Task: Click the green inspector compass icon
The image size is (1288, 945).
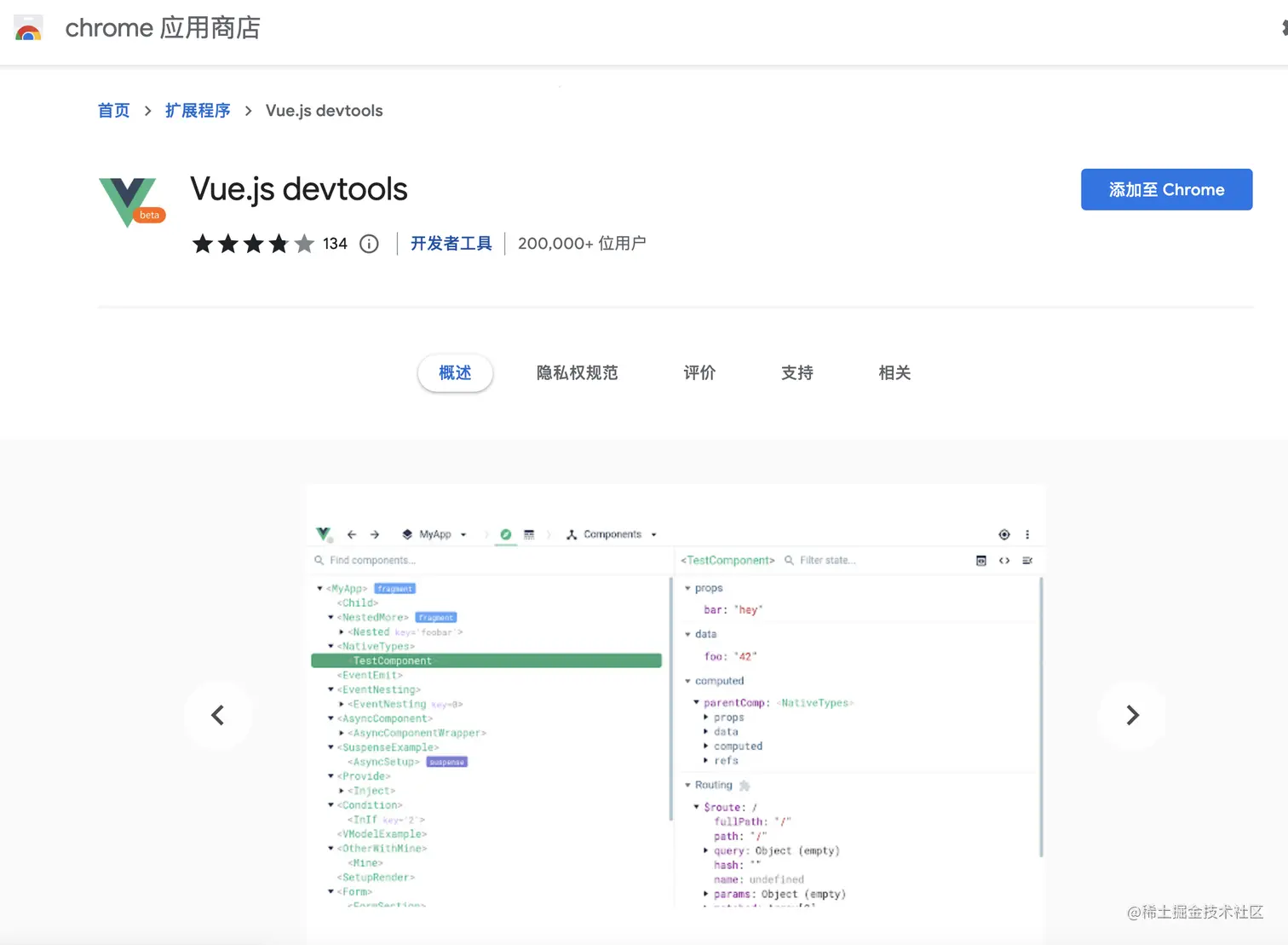Action: coord(506,534)
